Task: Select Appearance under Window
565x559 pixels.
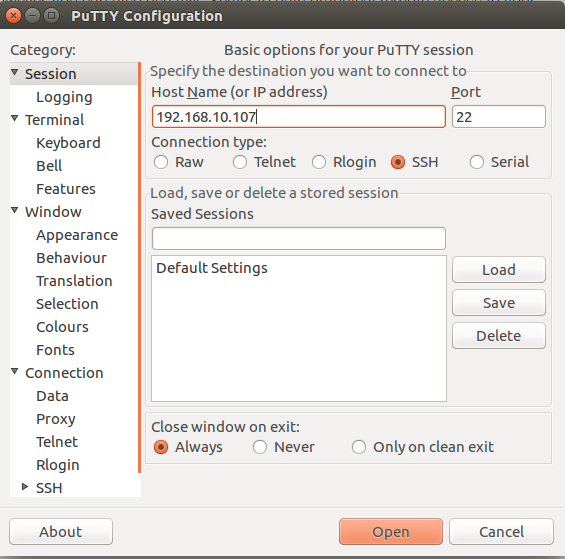Action: (x=77, y=235)
